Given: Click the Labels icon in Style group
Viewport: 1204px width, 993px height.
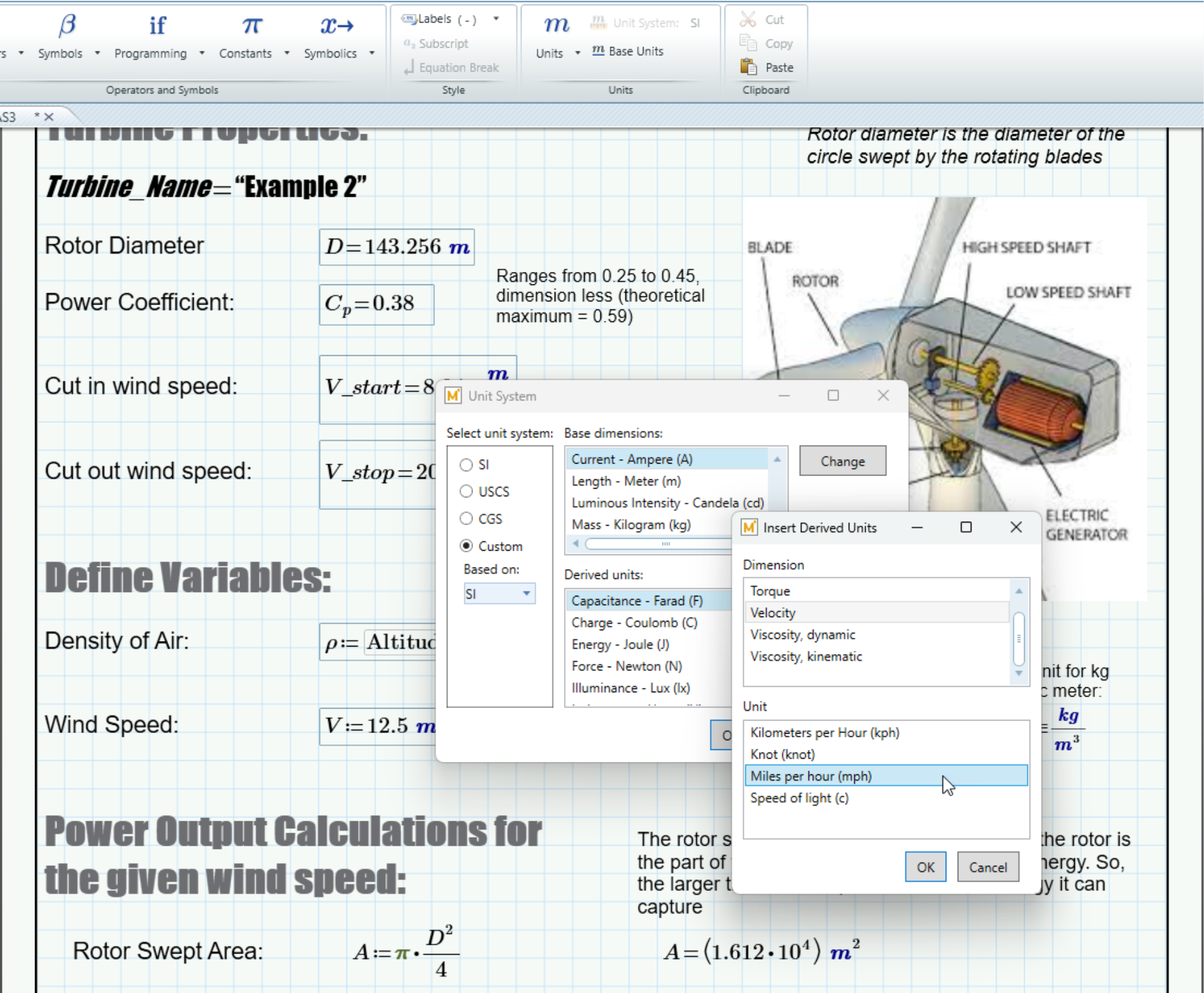Looking at the screenshot, I should pyautogui.click(x=409, y=19).
